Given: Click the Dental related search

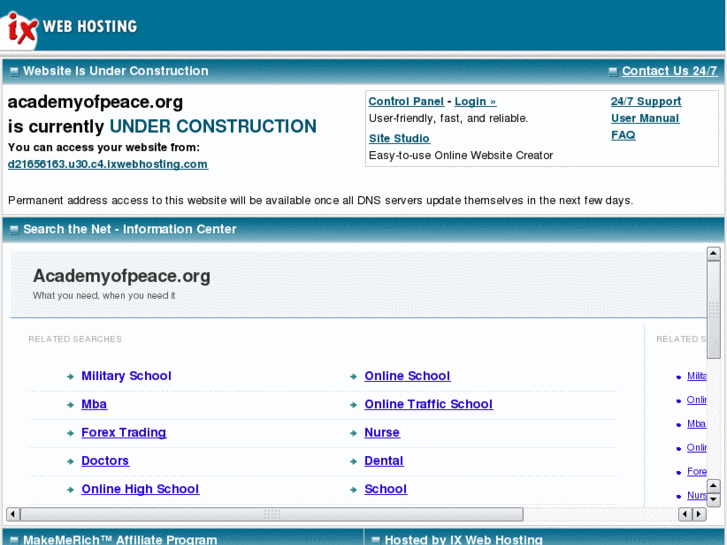Looking at the screenshot, I should pos(383,461).
